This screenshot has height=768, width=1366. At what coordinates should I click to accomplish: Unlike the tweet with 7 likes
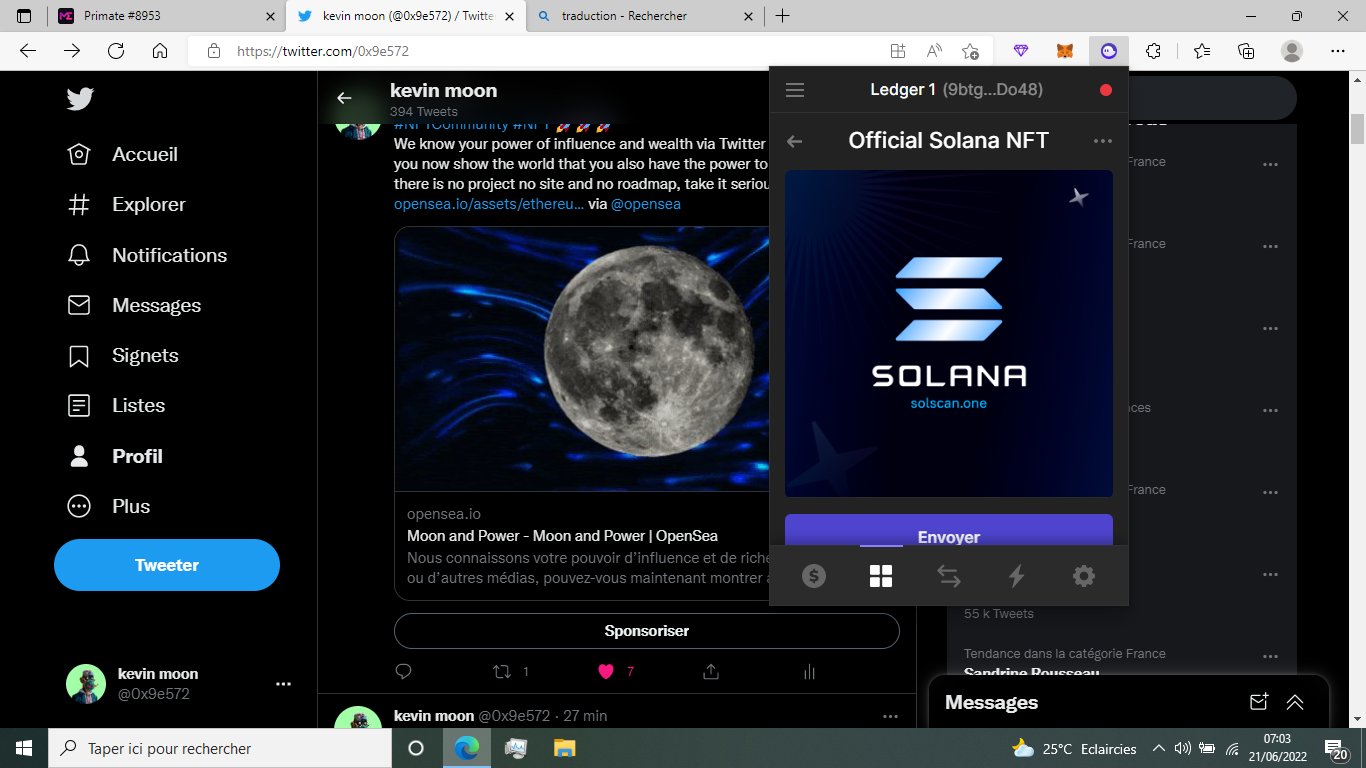[x=605, y=671]
